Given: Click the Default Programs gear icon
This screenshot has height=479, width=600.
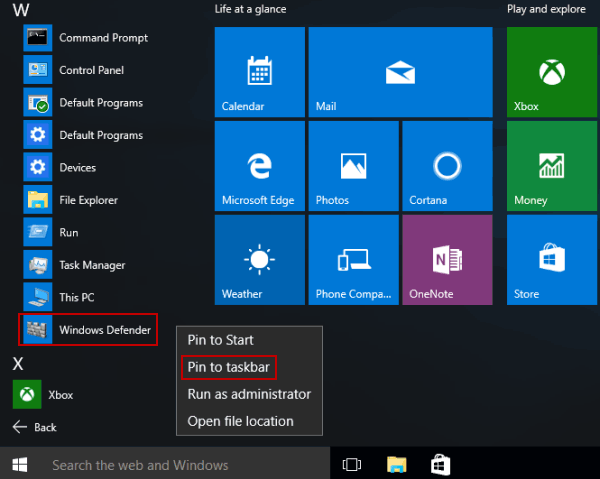Looking at the screenshot, I should click(x=38, y=135).
